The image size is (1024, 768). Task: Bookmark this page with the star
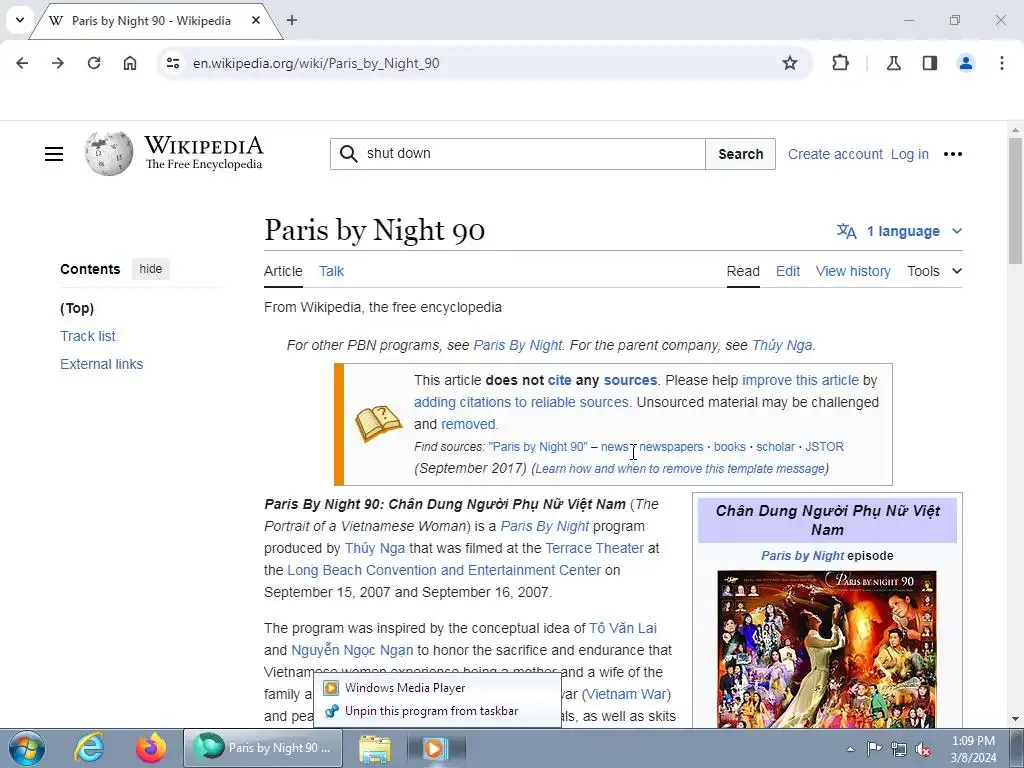tap(790, 63)
